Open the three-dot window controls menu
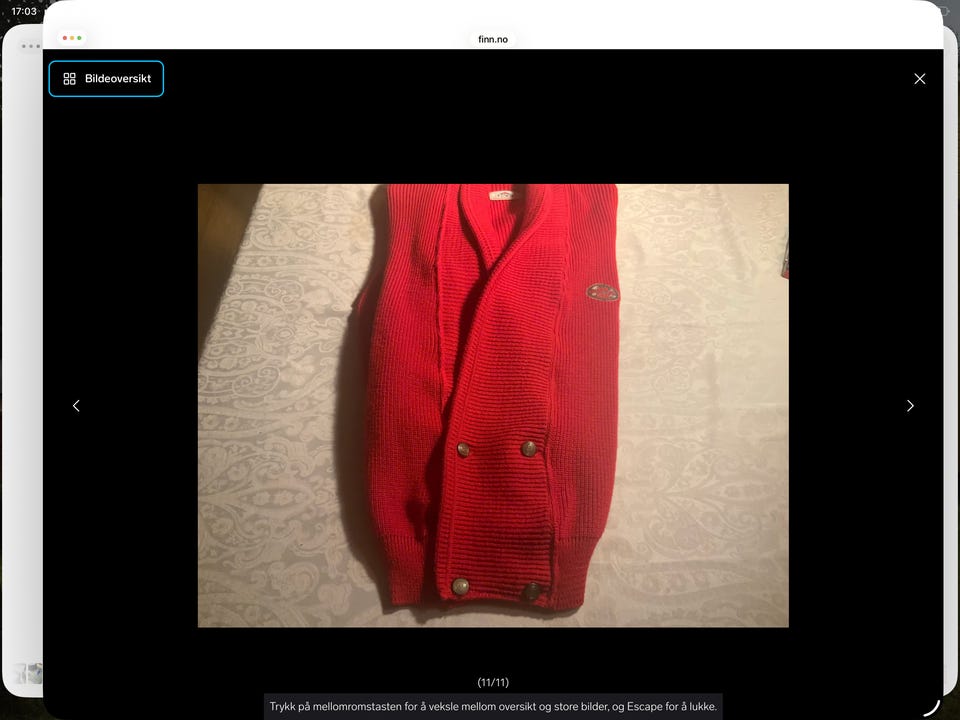Viewport: 960px width, 720px height. 72,38
